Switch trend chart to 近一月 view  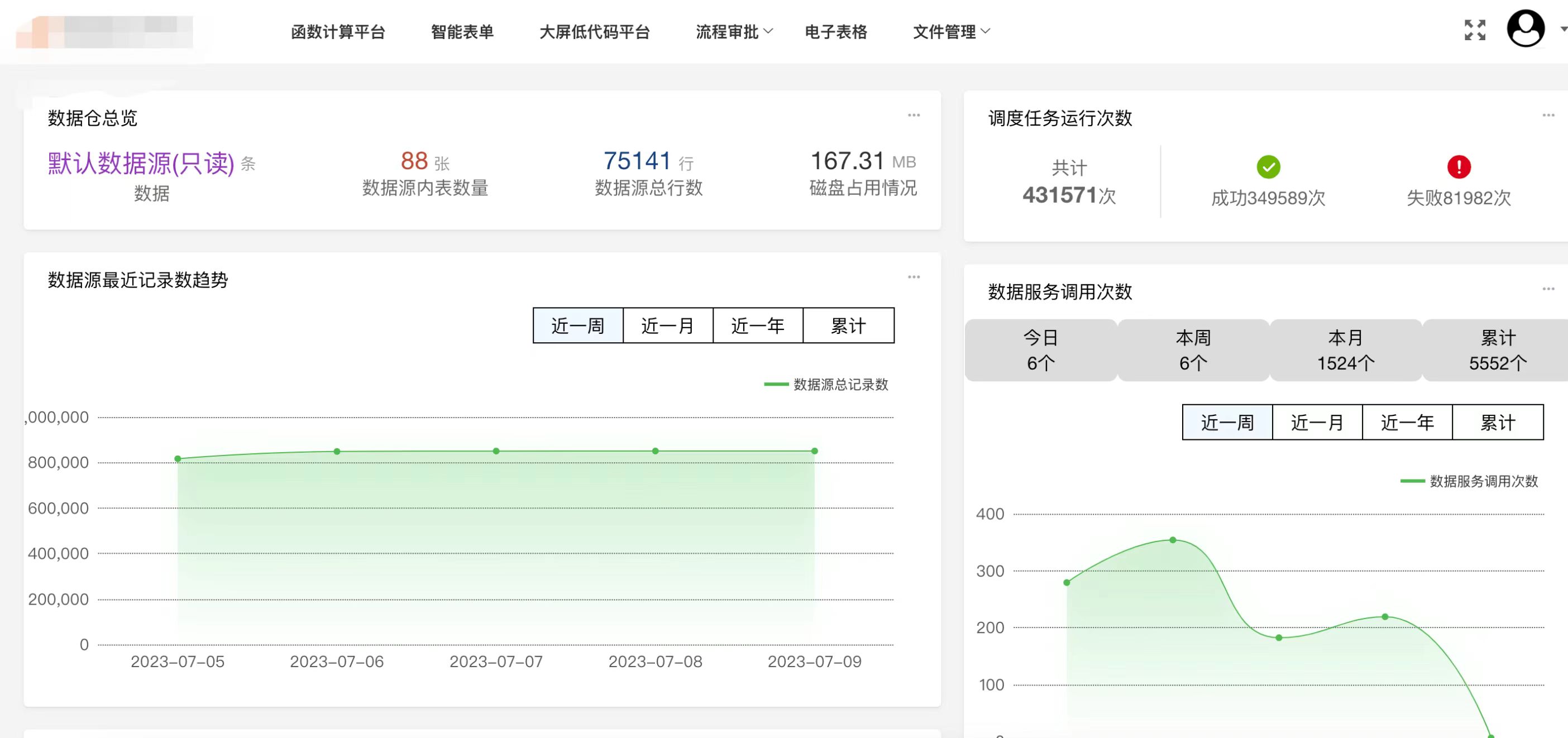click(x=667, y=325)
